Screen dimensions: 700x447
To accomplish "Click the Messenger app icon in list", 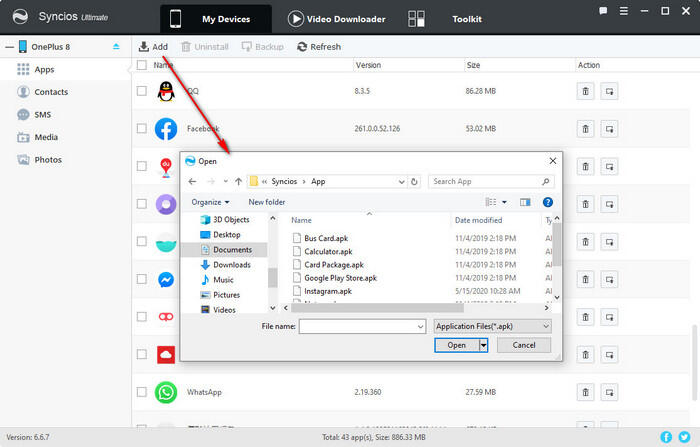I will (166, 280).
